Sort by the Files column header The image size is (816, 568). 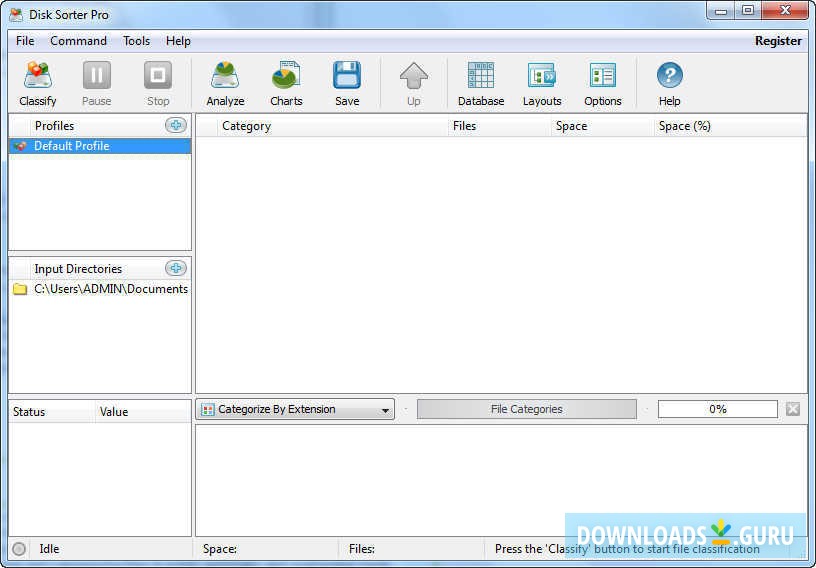point(499,126)
